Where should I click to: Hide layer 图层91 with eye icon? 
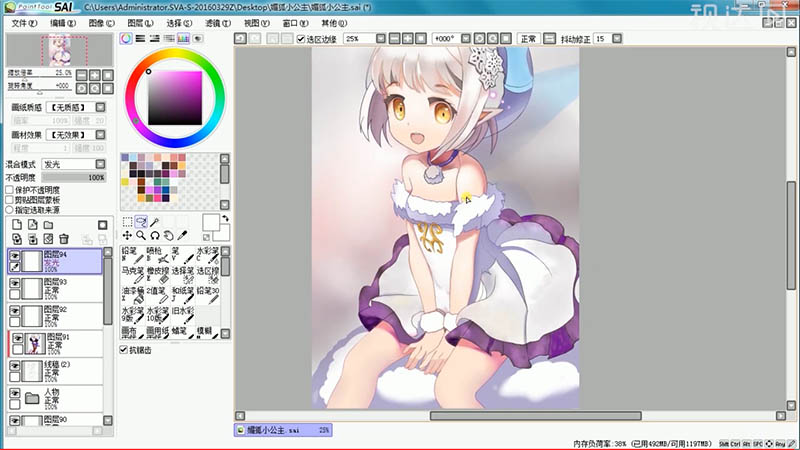pos(18,338)
